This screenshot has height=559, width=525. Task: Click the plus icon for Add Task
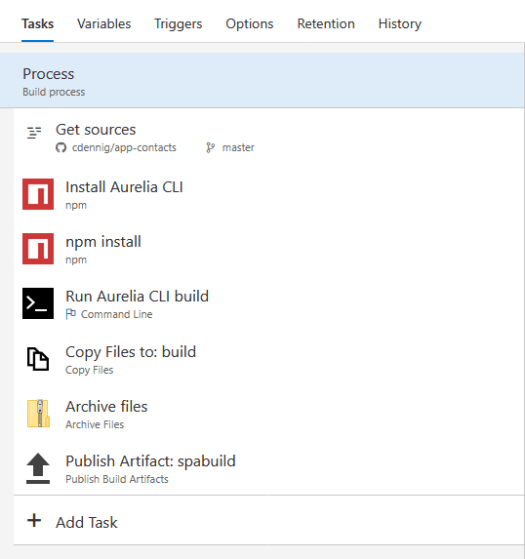34,520
